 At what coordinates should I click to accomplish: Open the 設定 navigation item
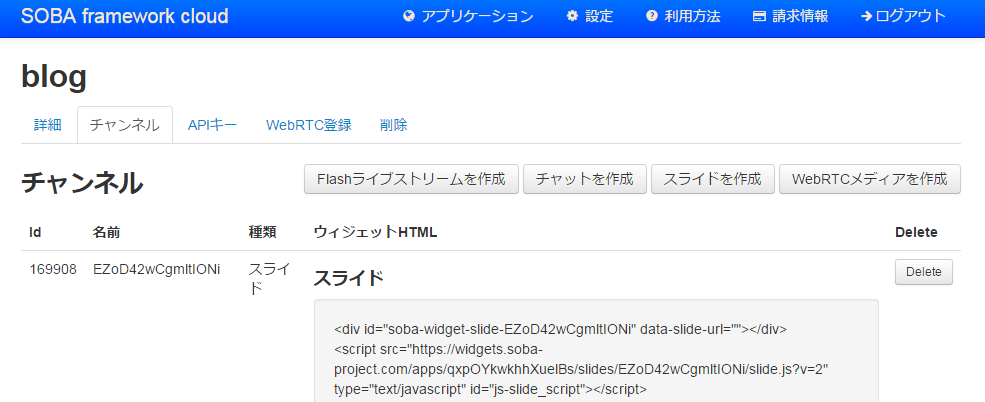click(x=589, y=16)
